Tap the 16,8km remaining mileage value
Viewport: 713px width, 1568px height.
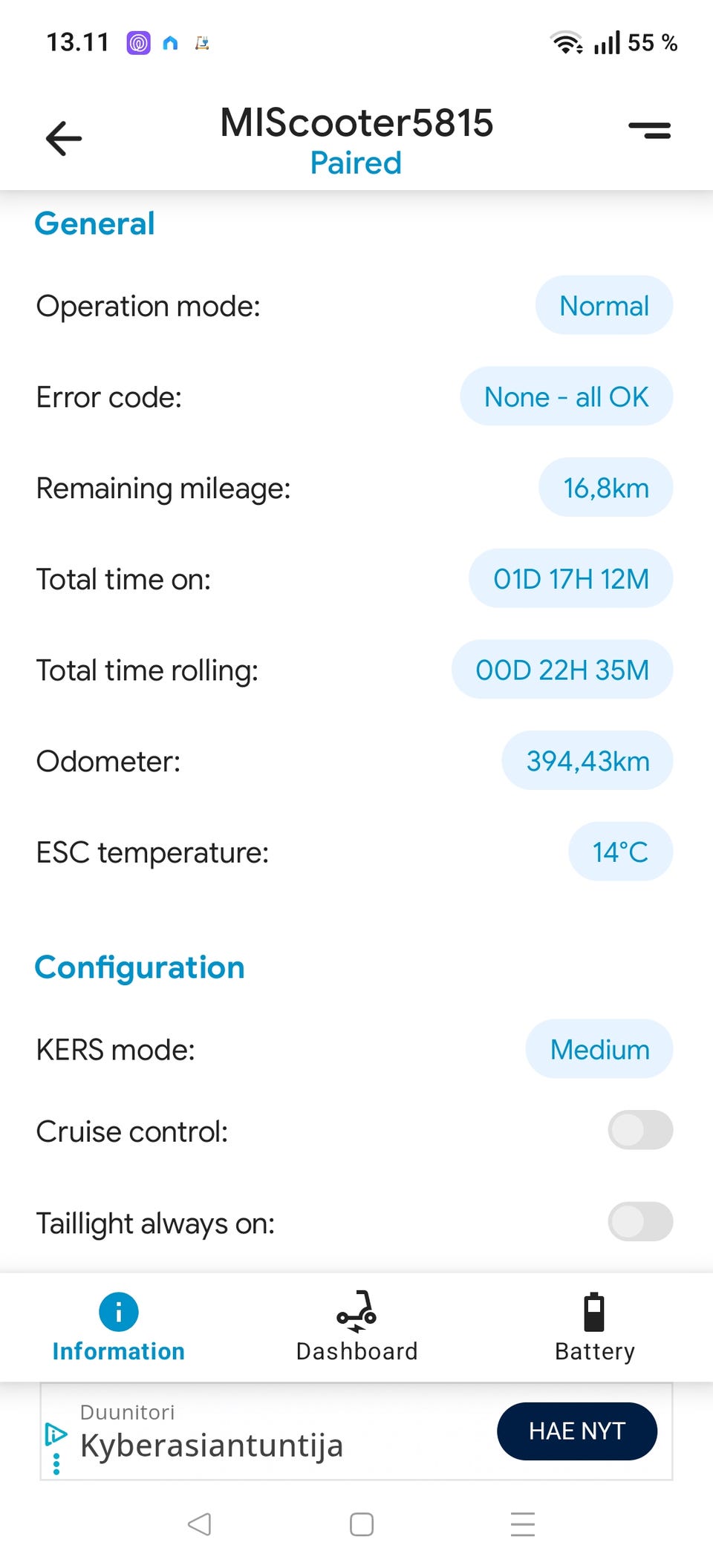(x=605, y=488)
